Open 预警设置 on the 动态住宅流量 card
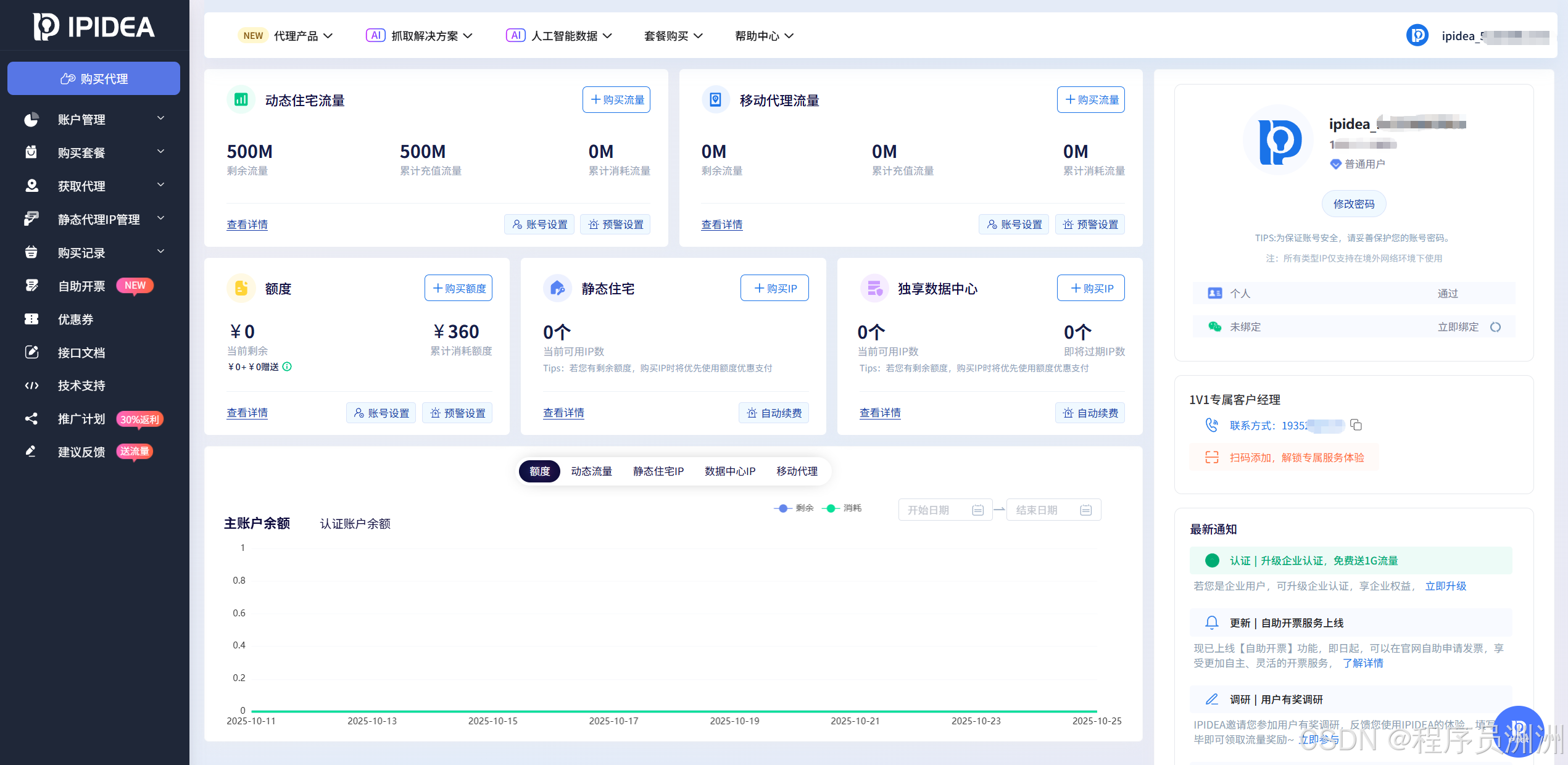This screenshot has width=1568, height=765. [615, 224]
